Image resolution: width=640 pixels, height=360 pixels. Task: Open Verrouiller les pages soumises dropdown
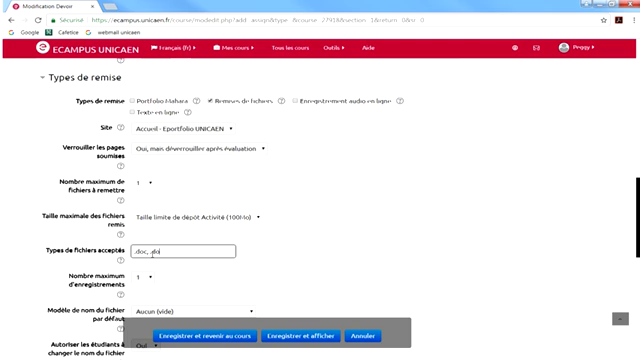(x=200, y=149)
